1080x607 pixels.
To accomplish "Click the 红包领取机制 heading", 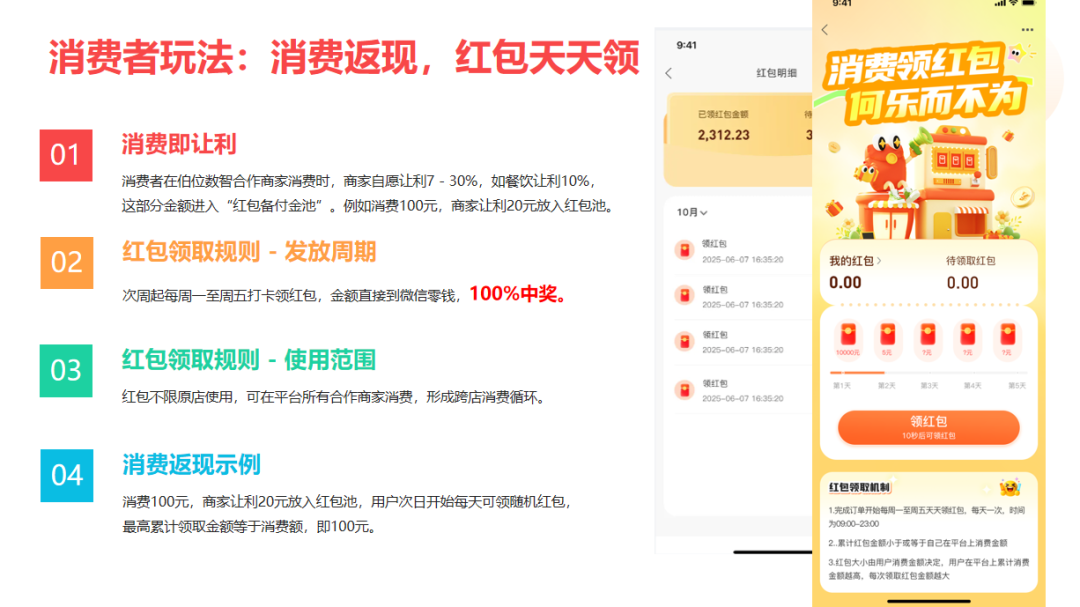I will coord(859,487).
